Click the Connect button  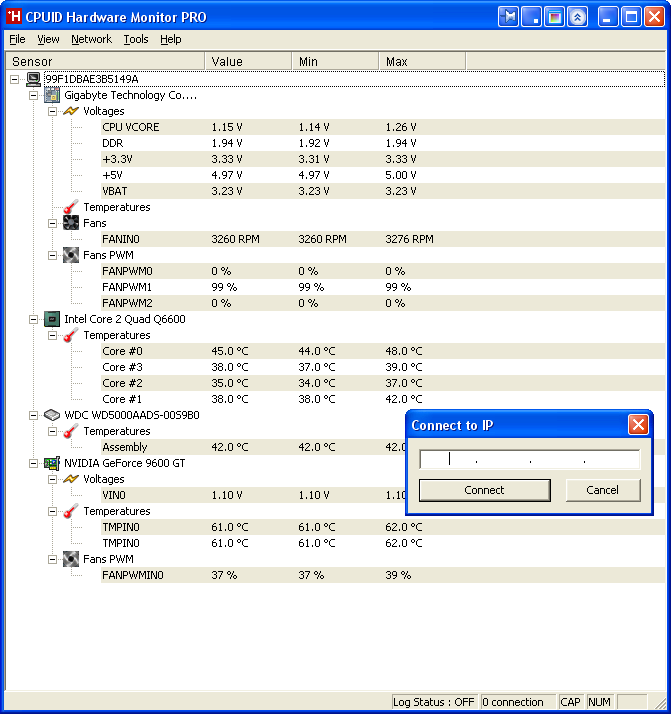pos(484,490)
